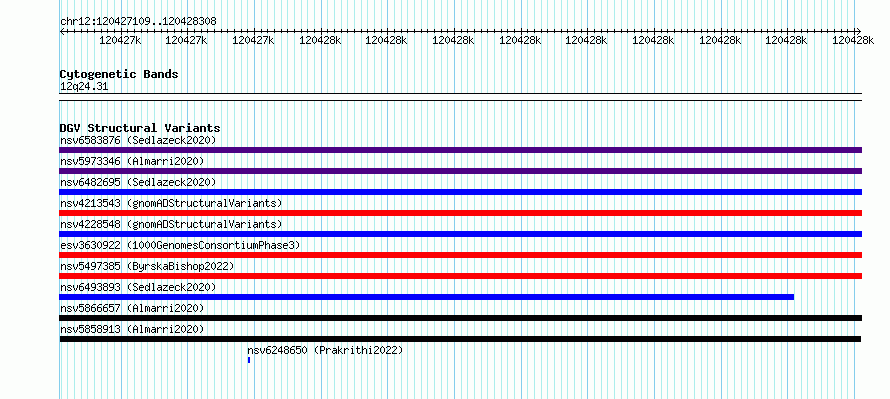Click the left arrowhead of the coordinate ruler
Image resolution: width=890 pixels, height=399 pixels.
[62, 31]
